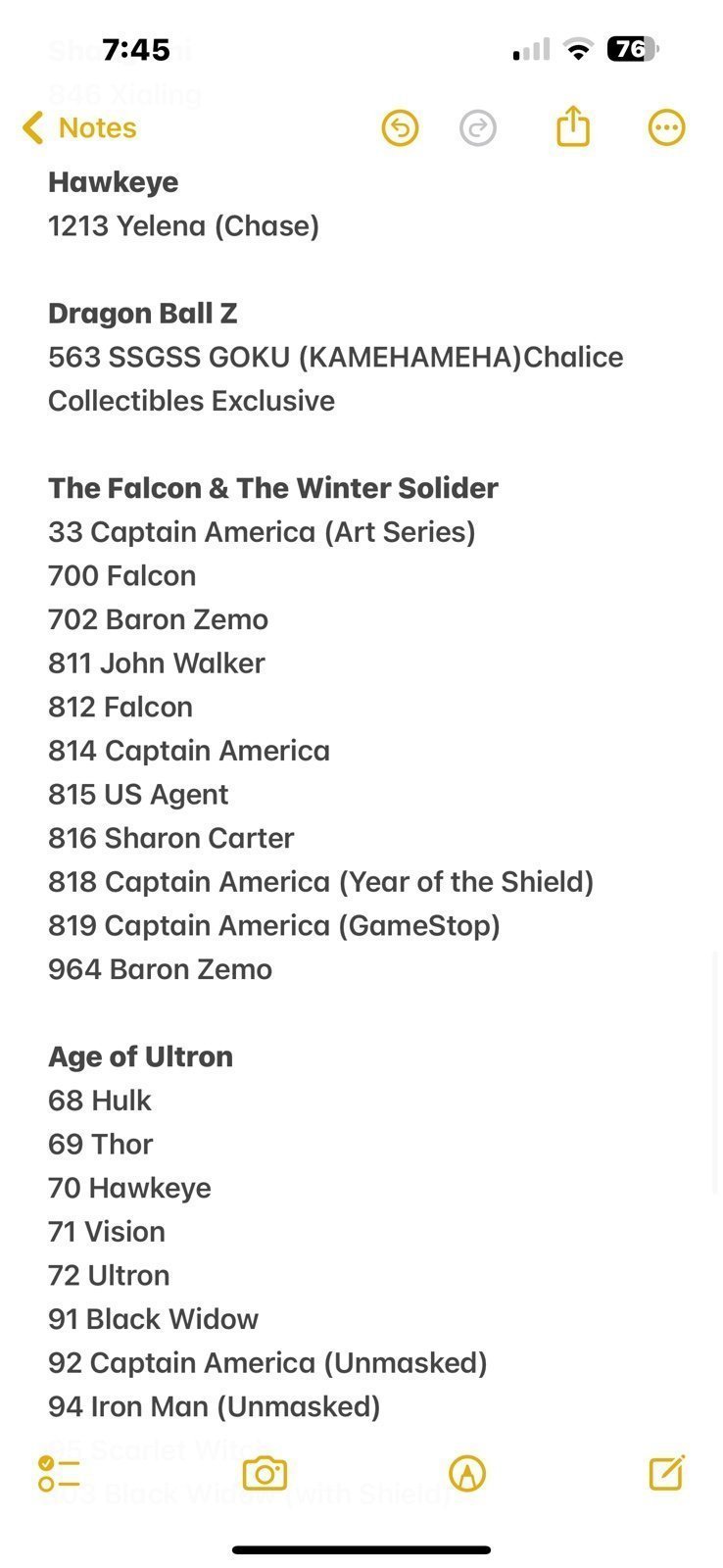
Task: Tap the 94 Iron Man (Unmasked) line
Action: click(x=215, y=1407)
